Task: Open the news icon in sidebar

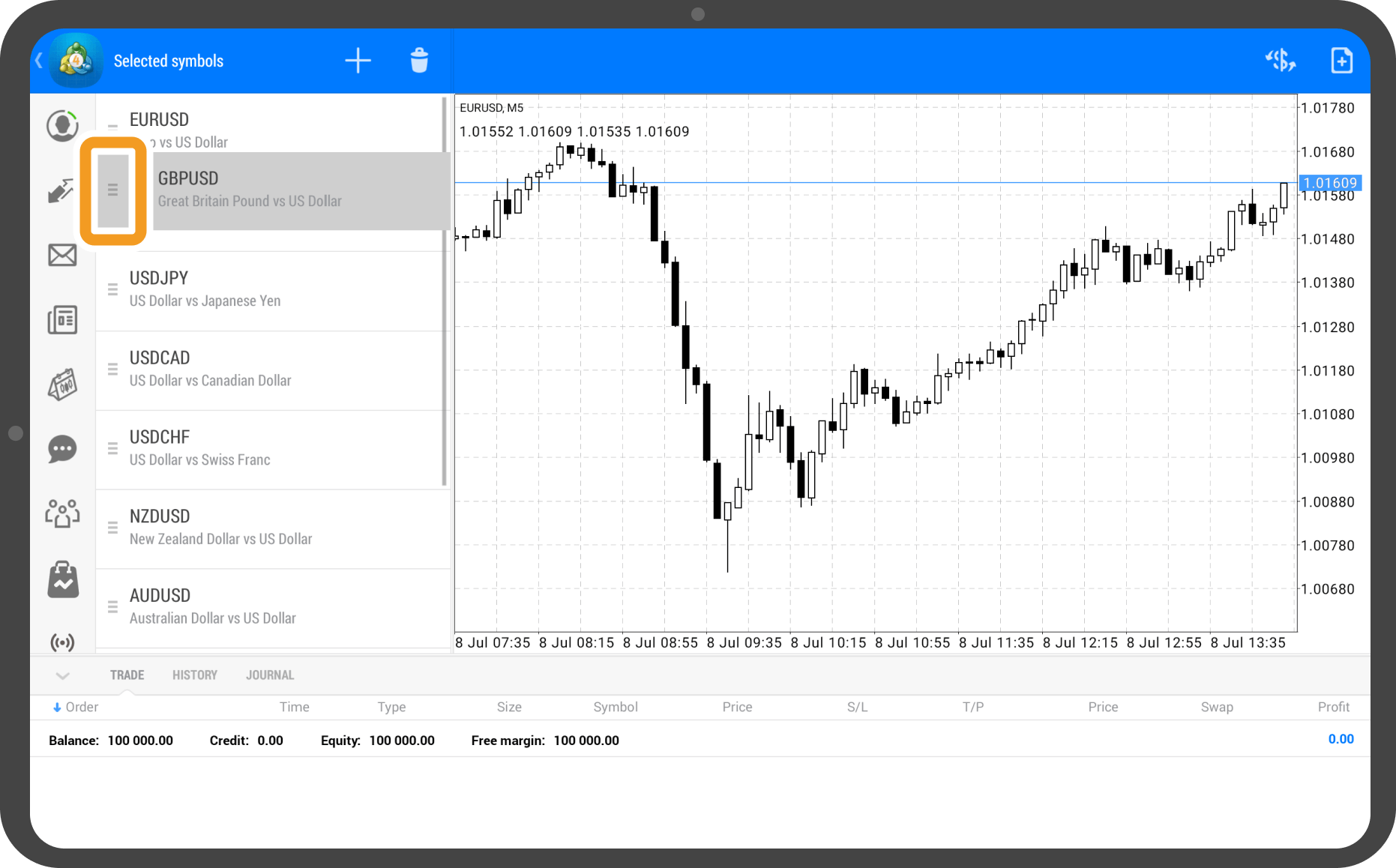Action: (62, 320)
